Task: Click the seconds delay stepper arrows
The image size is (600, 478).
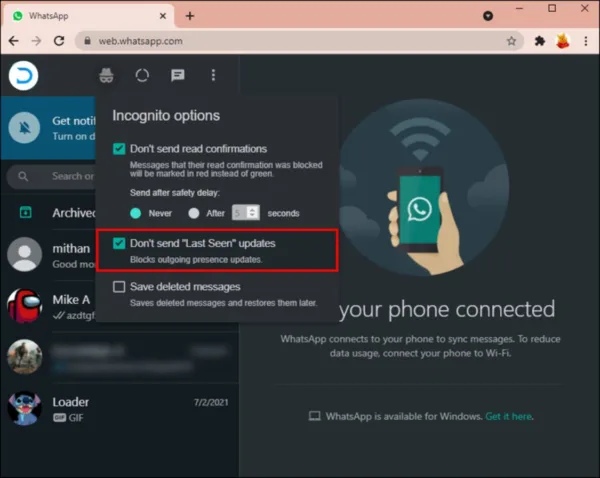Action: pos(252,212)
